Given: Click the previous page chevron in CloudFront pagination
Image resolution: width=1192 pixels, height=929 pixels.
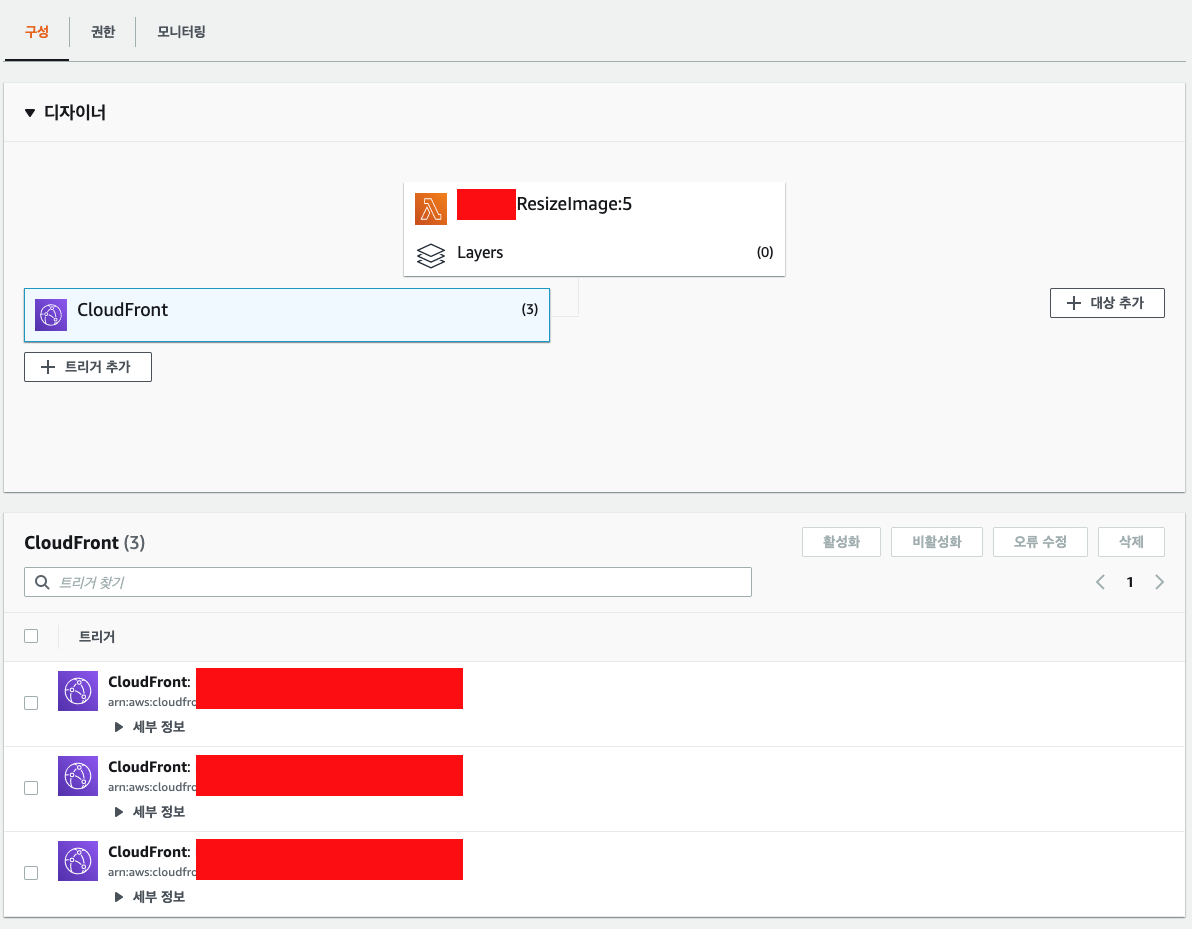Looking at the screenshot, I should point(1100,581).
